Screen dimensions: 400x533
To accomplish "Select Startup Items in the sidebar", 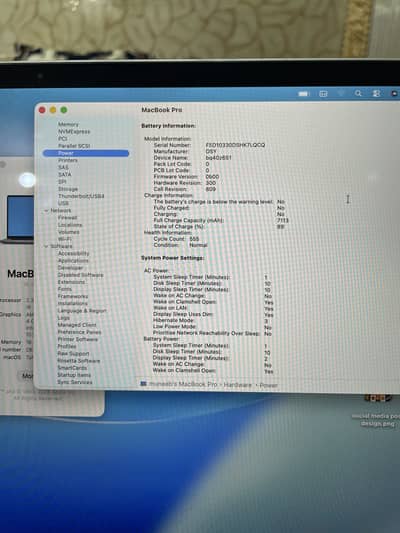I will 74,375.
